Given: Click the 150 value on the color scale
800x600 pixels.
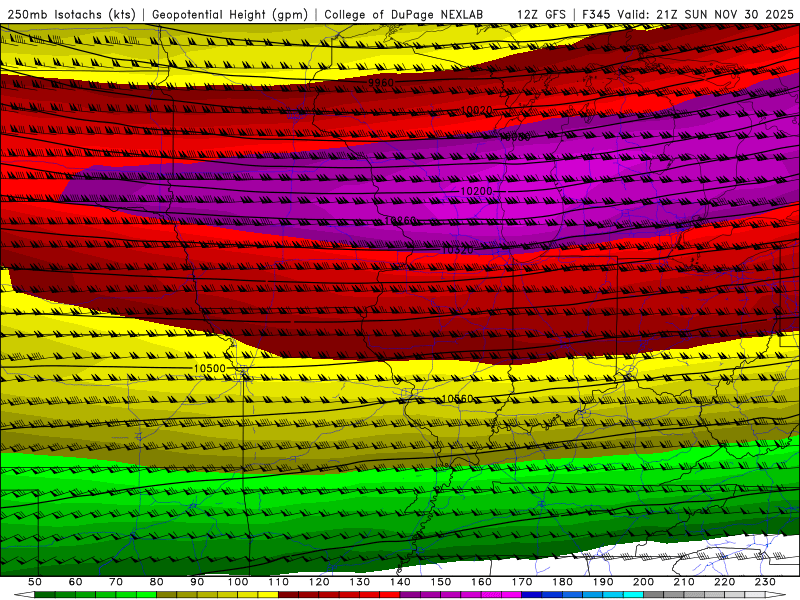Looking at the screenshot, I should [x=441, y=582].
